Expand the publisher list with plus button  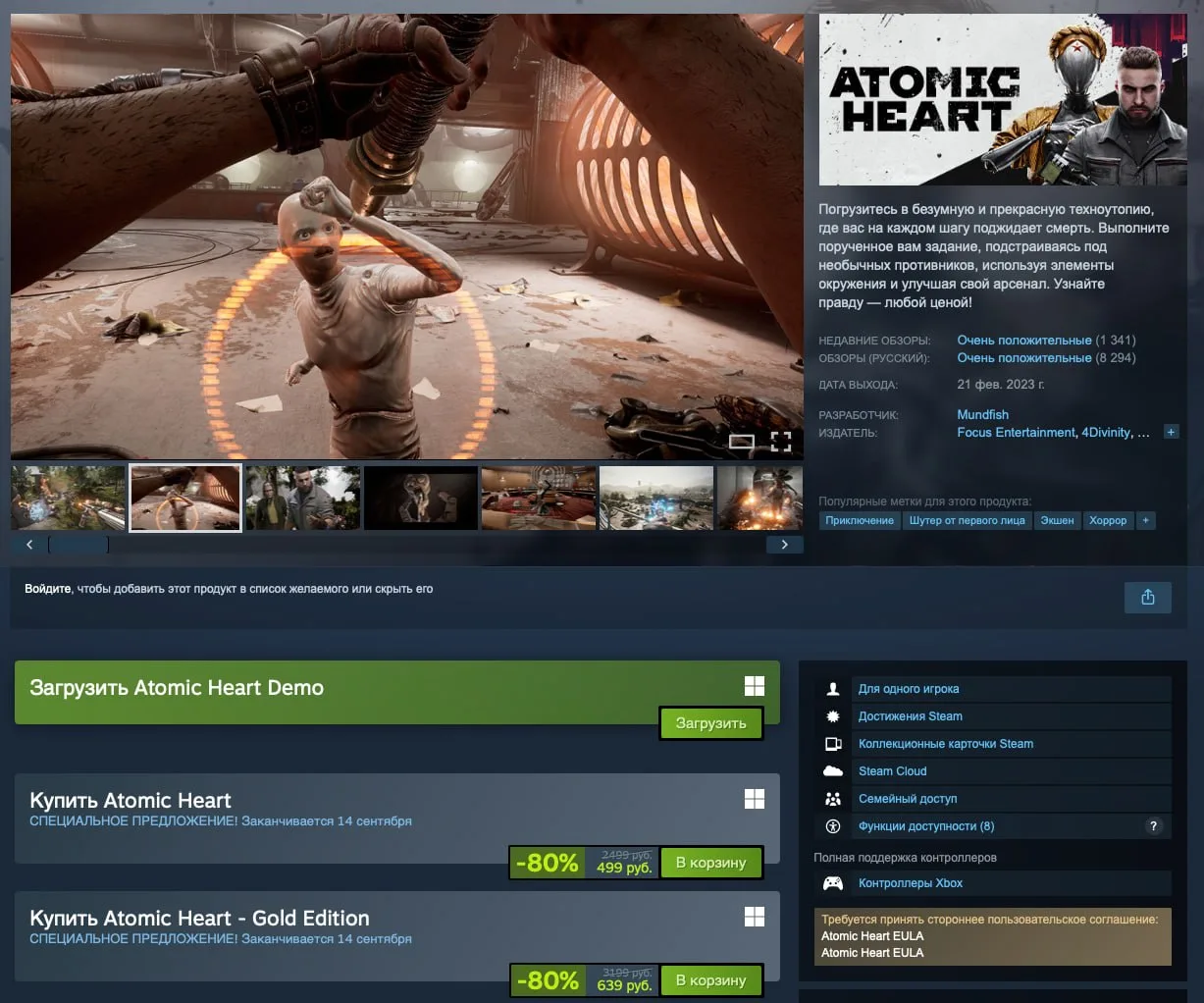click(x=1171, y=432)
